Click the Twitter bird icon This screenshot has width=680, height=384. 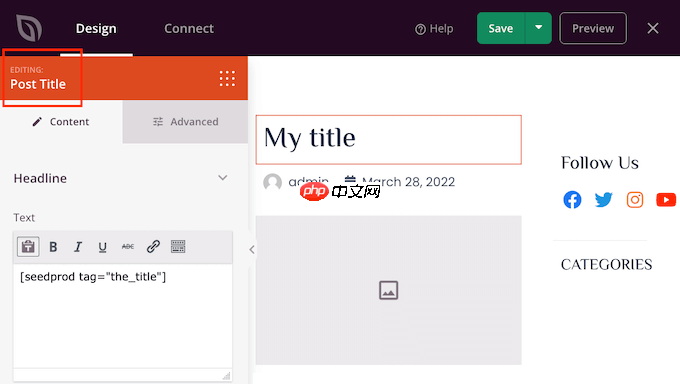(x=603, y=200)
